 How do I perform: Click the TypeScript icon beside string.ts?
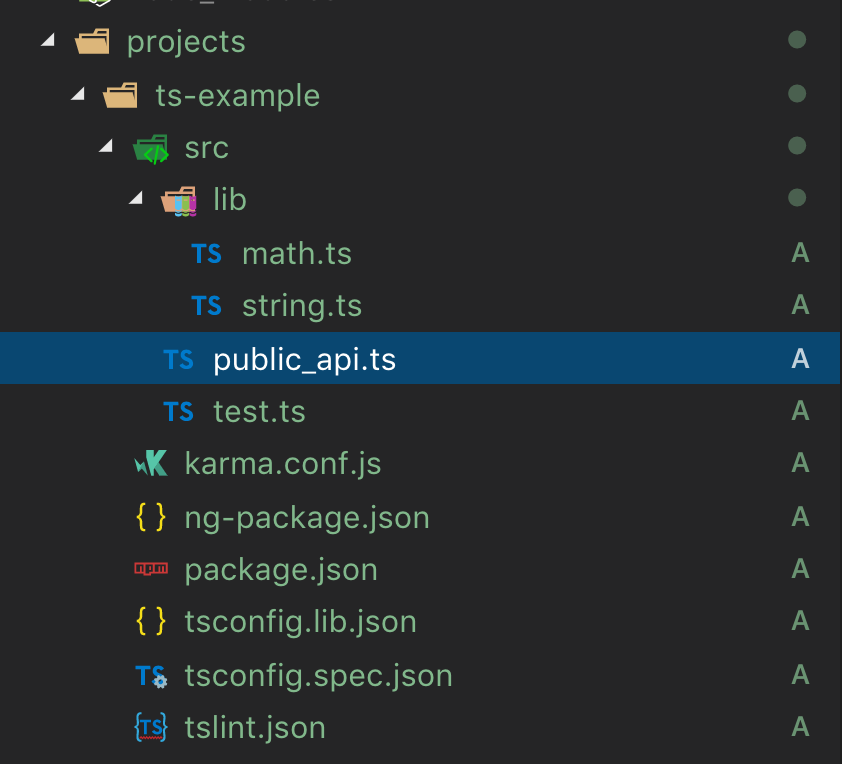click(206, 305)
